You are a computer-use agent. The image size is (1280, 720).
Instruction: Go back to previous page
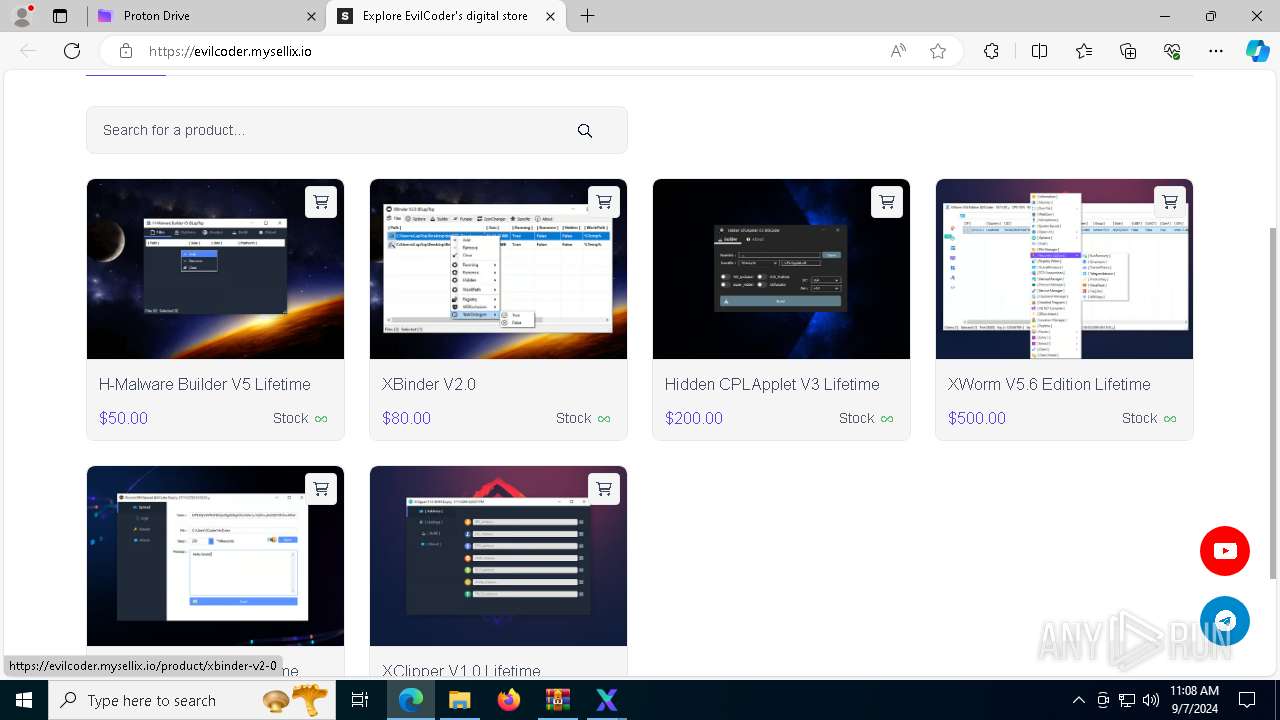click(x=28, y=51)
